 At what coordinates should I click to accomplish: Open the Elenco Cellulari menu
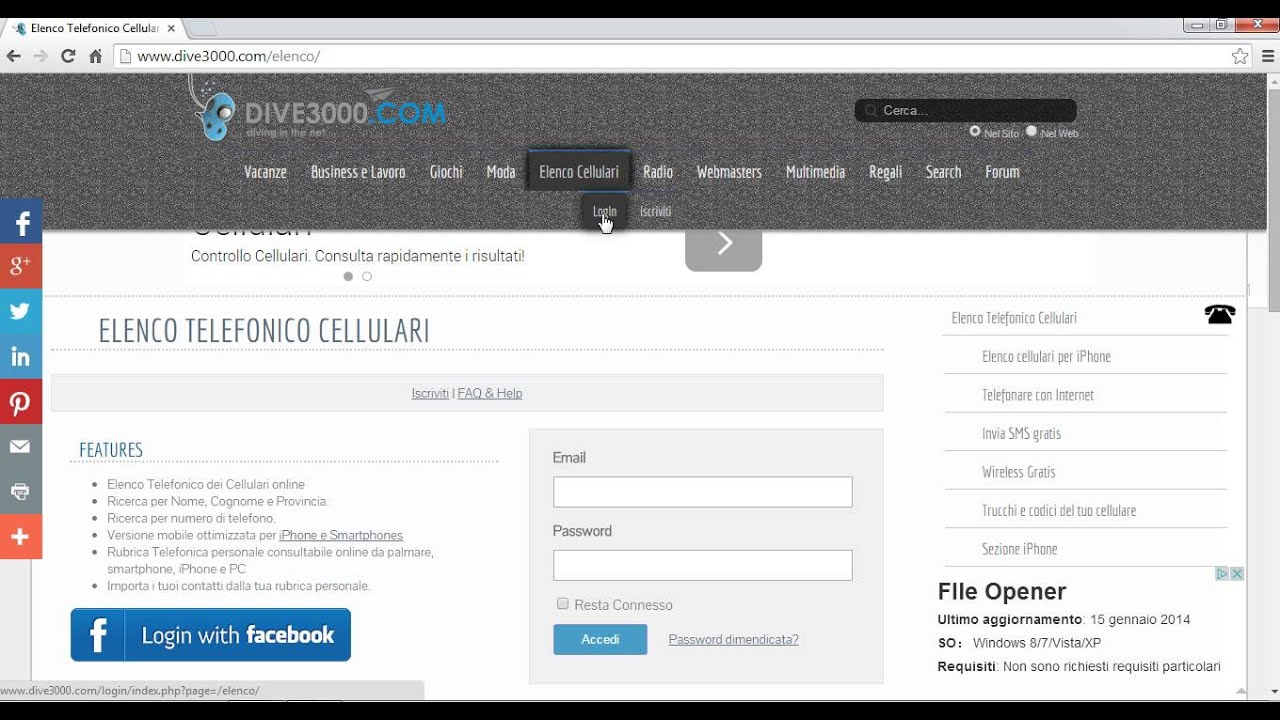click(579, 172)
